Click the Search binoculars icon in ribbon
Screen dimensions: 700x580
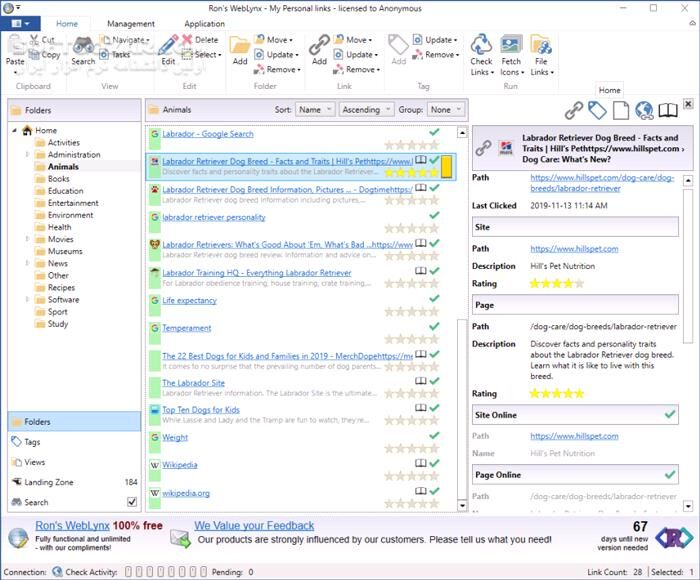[83, 46]
